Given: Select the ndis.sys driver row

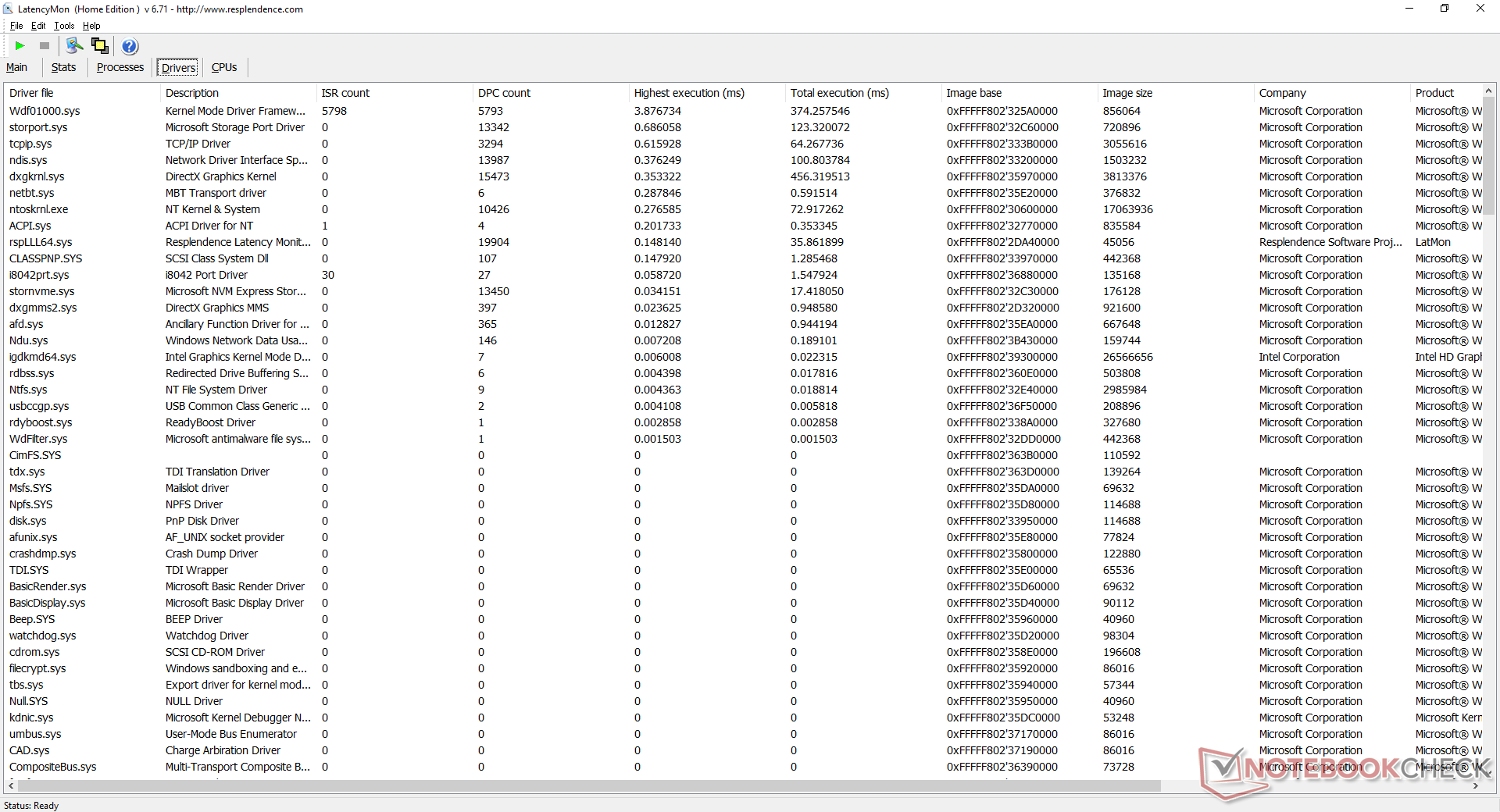Looking at the screenshot, I should pos(742,160).
